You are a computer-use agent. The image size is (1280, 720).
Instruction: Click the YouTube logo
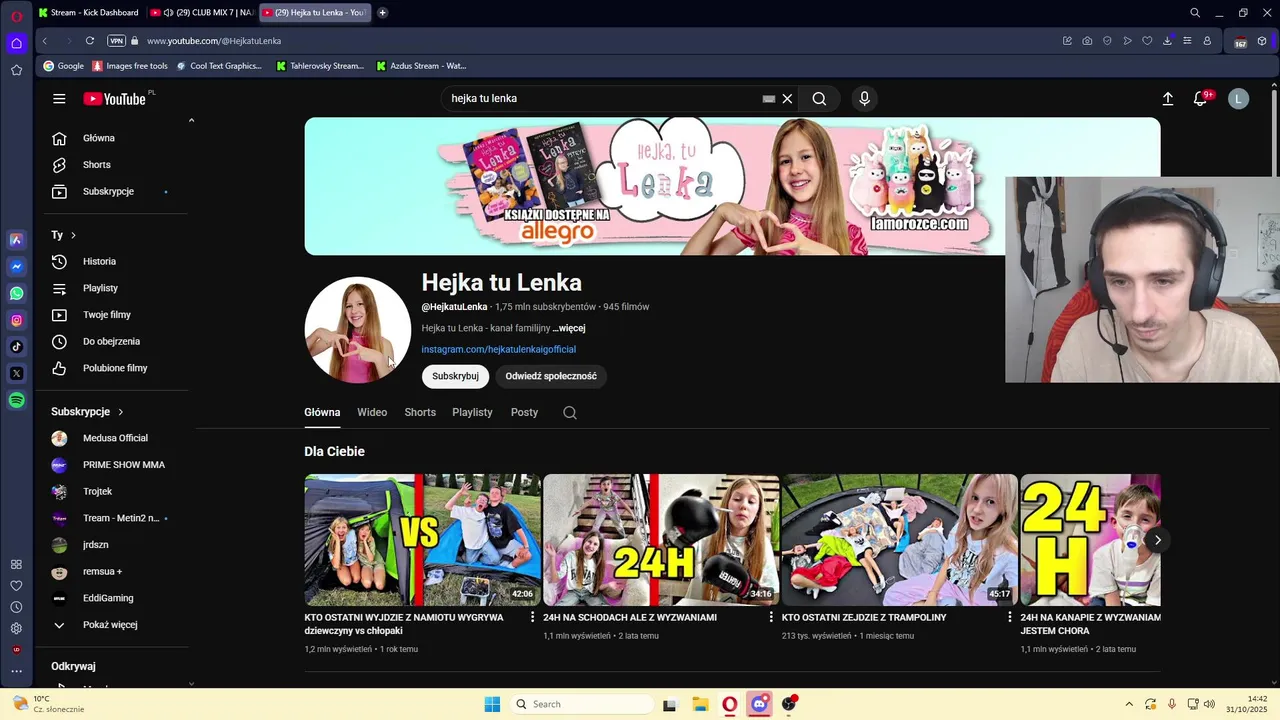tap(114, 98)
